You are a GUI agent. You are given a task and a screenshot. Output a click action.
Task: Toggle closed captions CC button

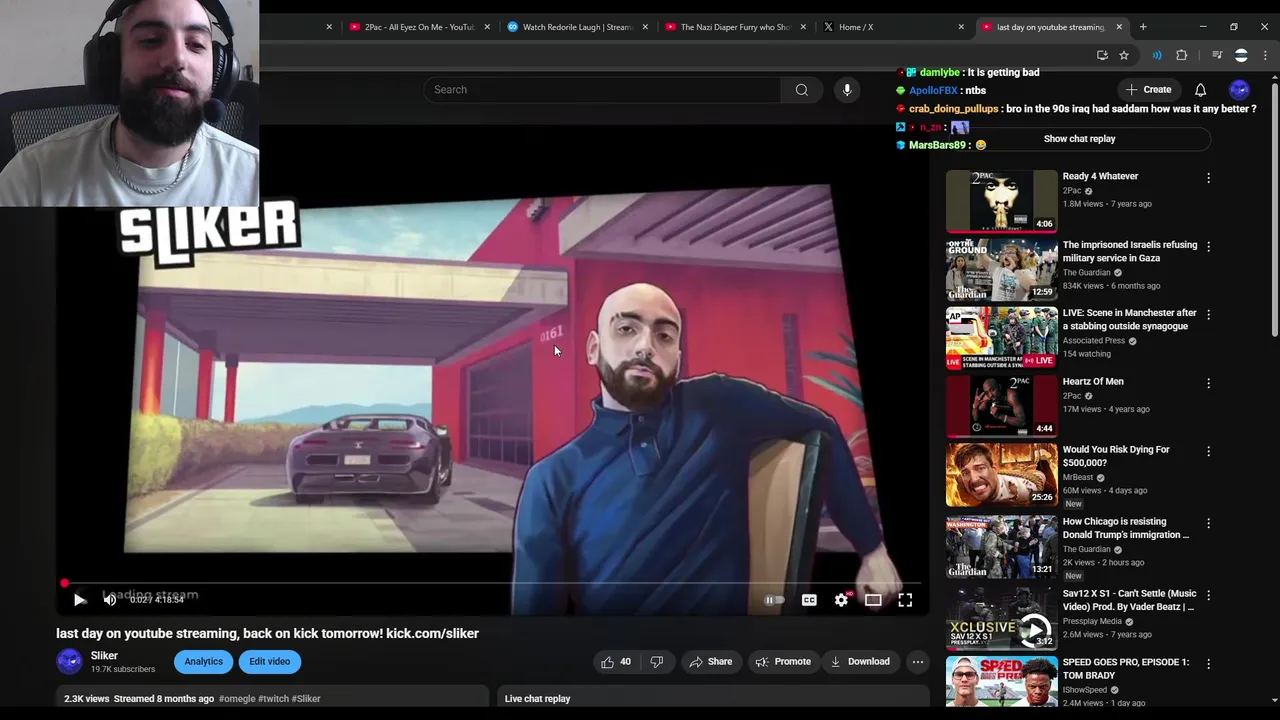tap(809, 600)
